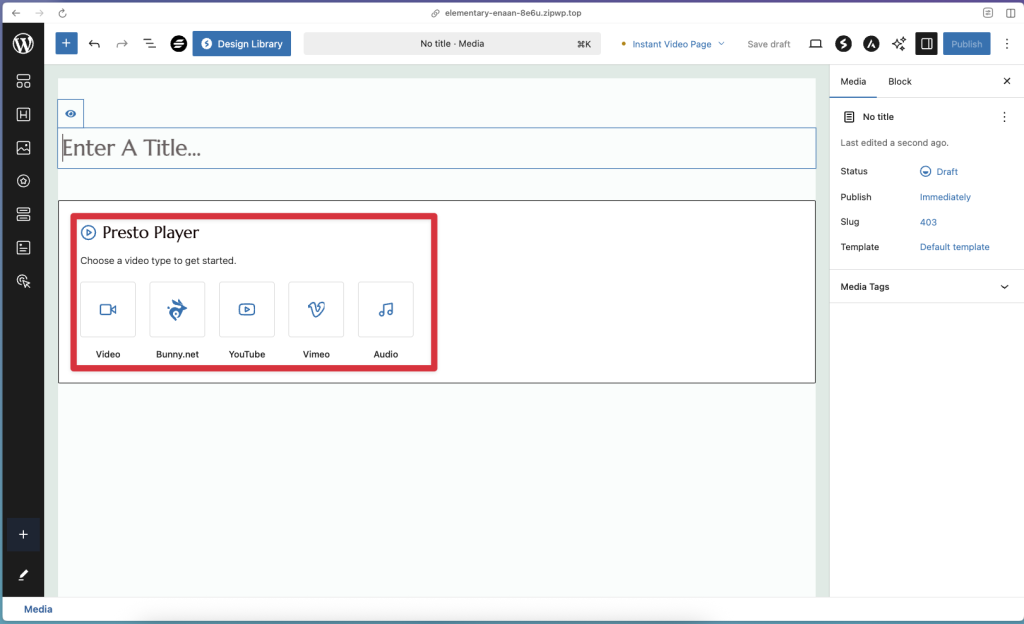Viewport: 1024px width, 624px height.
Task: Click the 'Last edited a second ago.' text
Action: (x=894, y=143)
